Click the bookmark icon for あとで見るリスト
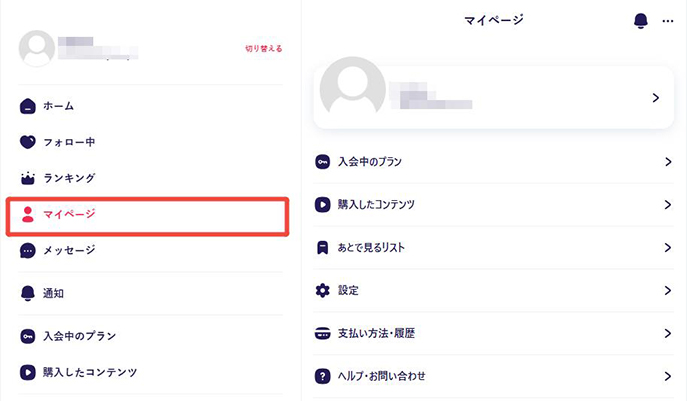Screen dimensions: 687x401 322,248
